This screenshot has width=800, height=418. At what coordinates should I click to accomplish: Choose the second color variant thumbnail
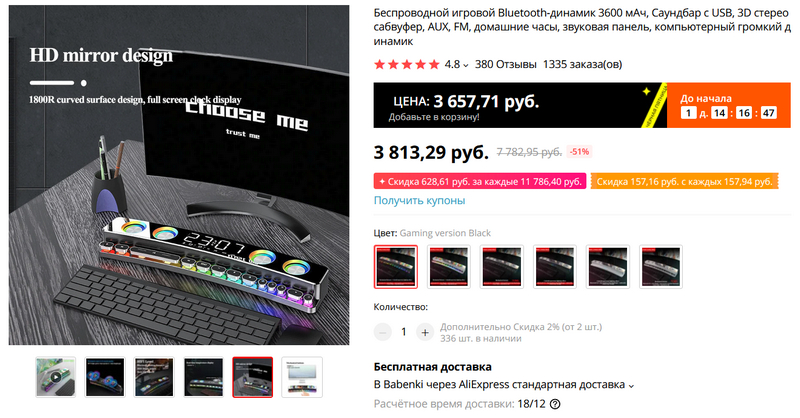click(448, 266)
